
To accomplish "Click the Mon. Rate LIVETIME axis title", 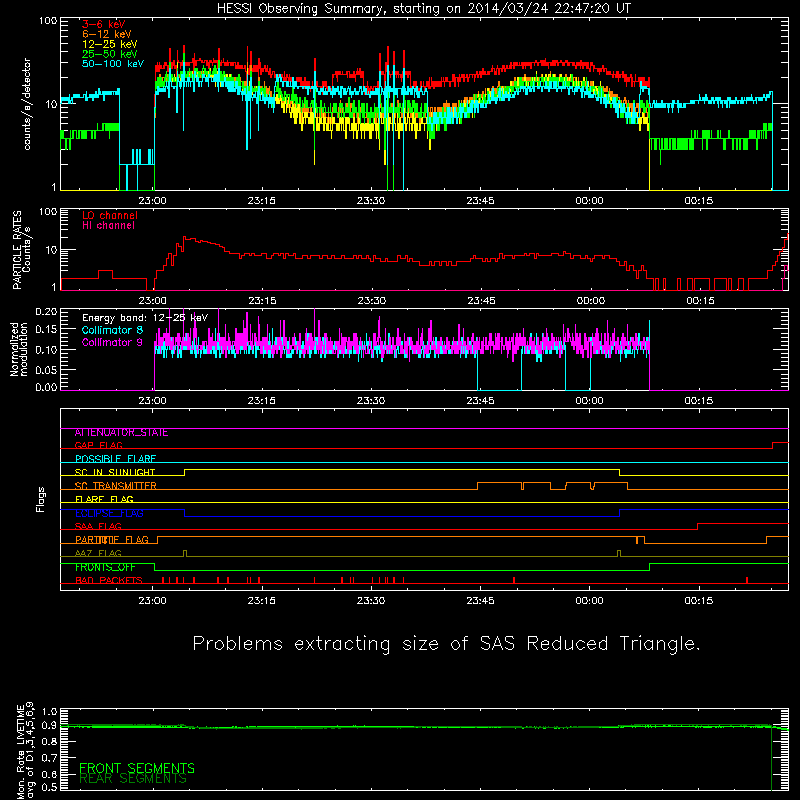I will coord(26,751).
